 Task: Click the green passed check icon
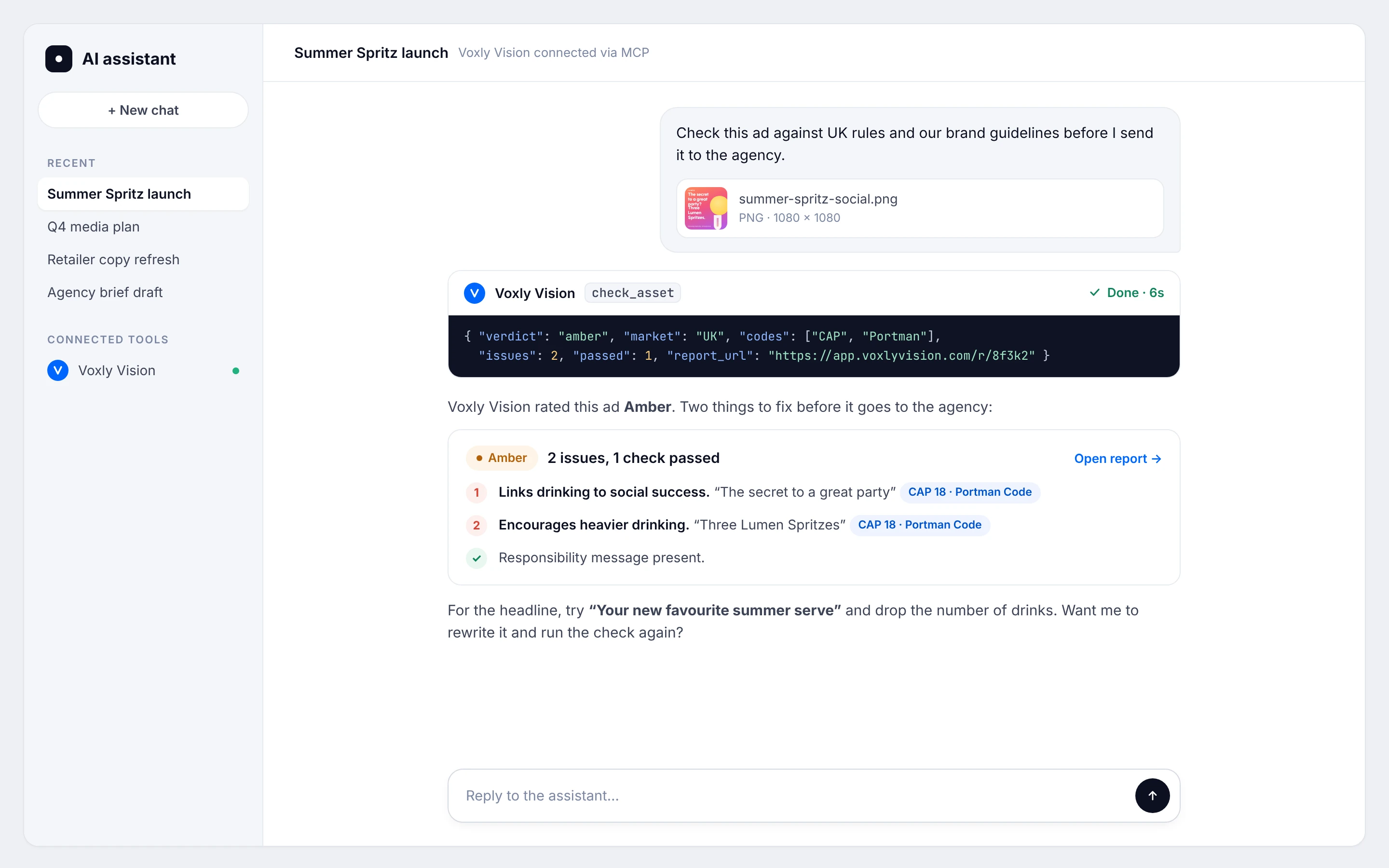pyautogui.click(x=477, y=558)
